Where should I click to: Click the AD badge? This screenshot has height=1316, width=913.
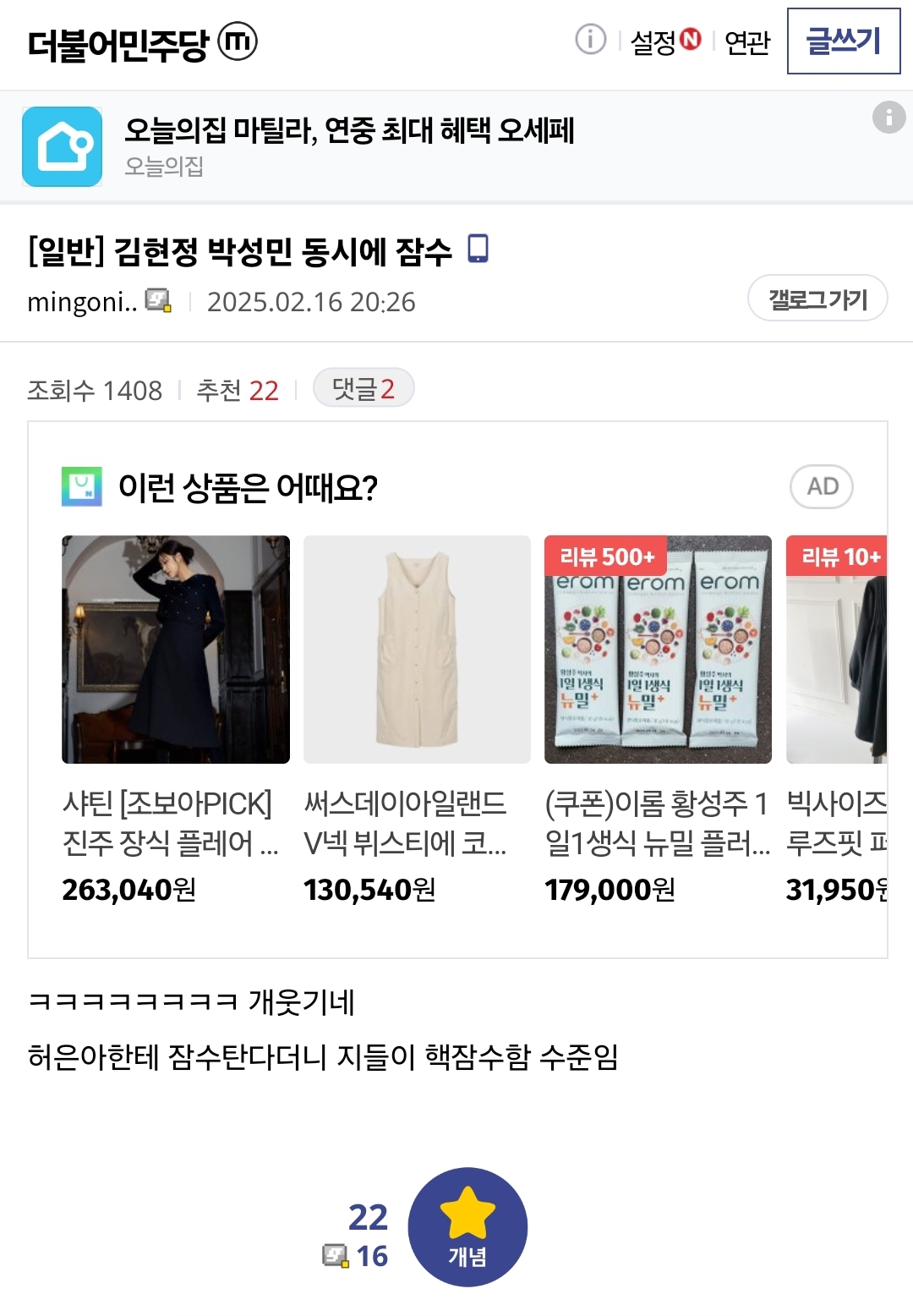pyautogui.click(x=822, y=486)
